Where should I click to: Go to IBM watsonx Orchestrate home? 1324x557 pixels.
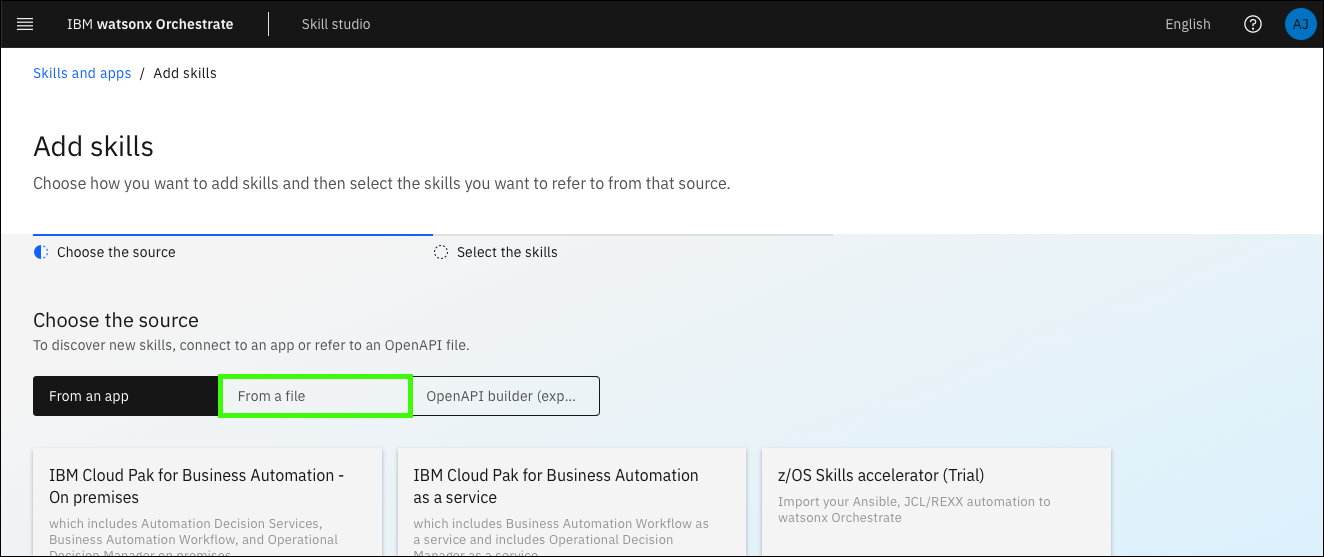coord(150,24)
